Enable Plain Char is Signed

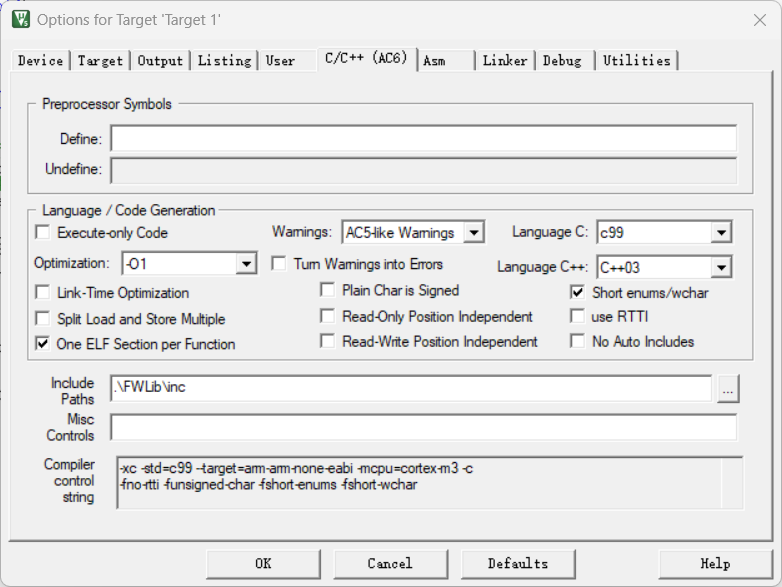click(x=327, y=290)
